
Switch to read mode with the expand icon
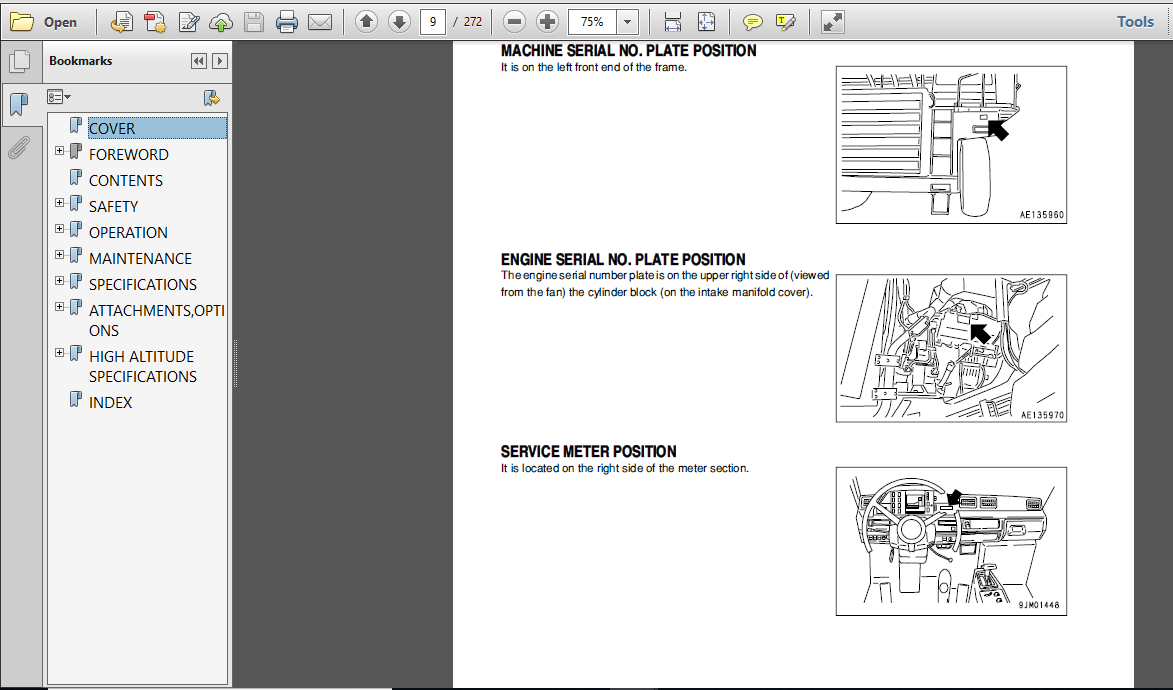pos(832,22)
